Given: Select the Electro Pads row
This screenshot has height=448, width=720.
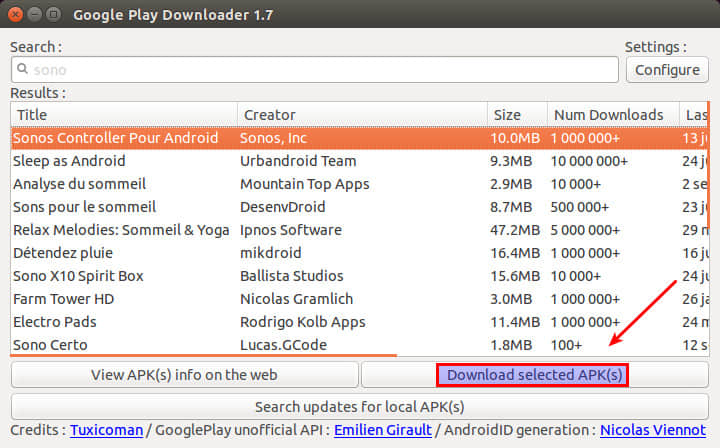Looking at the screenshot, I should click(x=360, y=322).
